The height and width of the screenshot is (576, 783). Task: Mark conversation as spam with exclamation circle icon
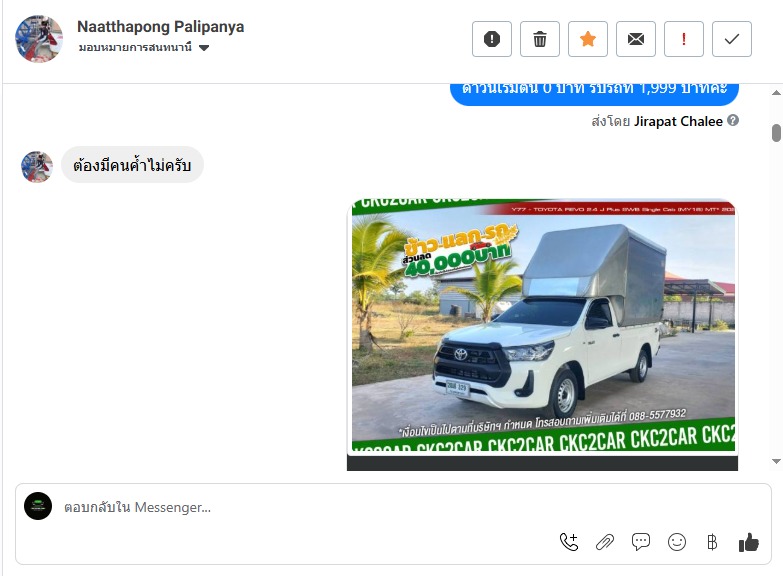pos(492,39)
